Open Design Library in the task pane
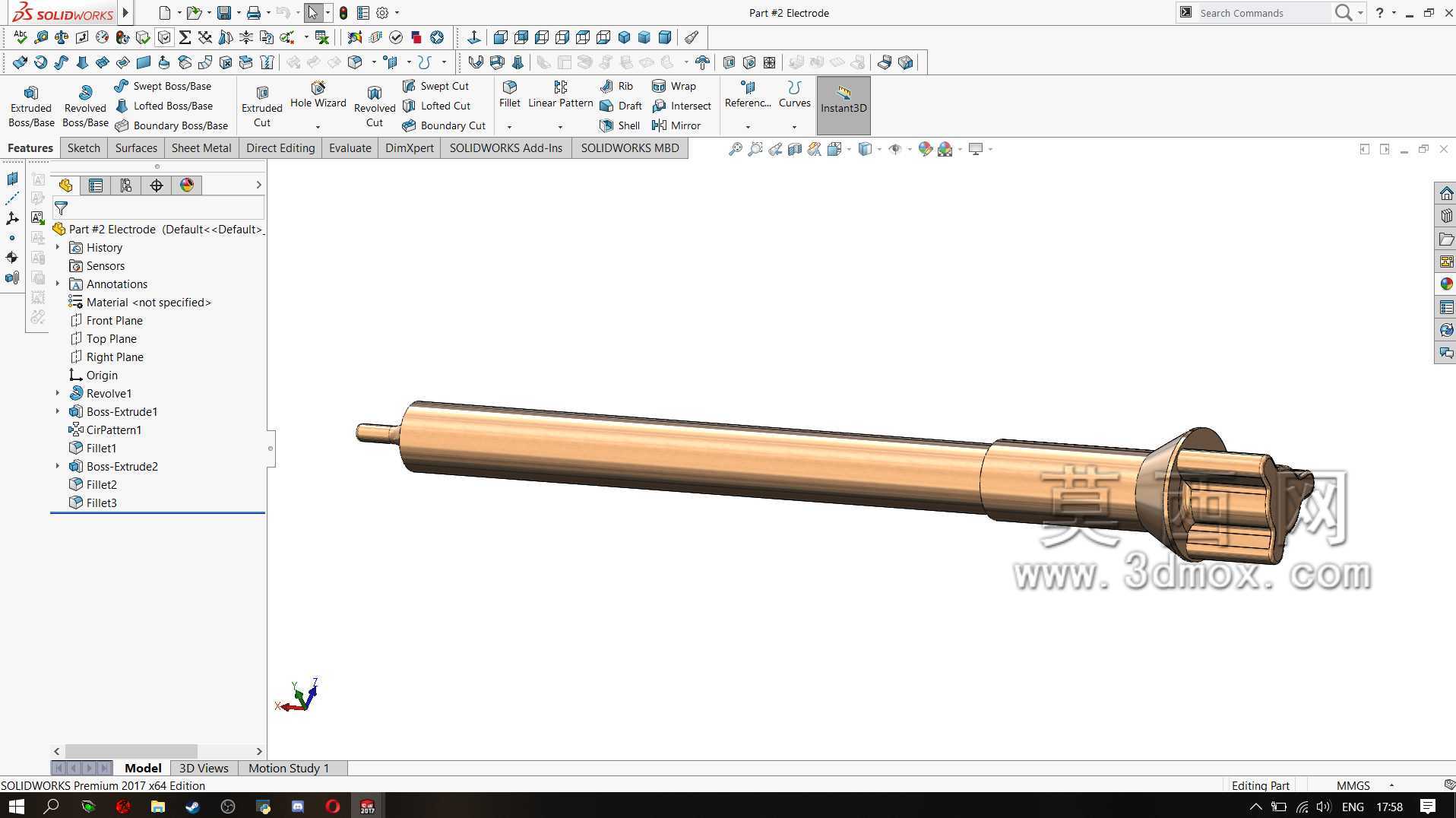Viewport: 1456px width, 818px height. 1446,216
